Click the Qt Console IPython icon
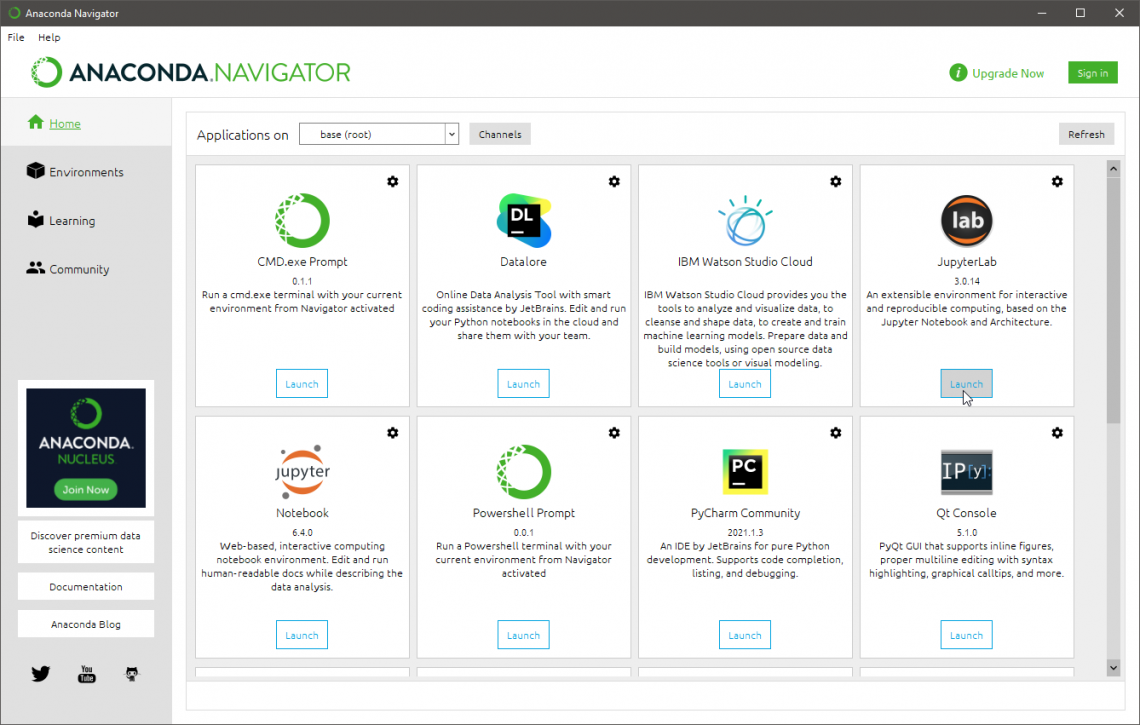Screen dimensions: 1140x725 coord(966,471)
